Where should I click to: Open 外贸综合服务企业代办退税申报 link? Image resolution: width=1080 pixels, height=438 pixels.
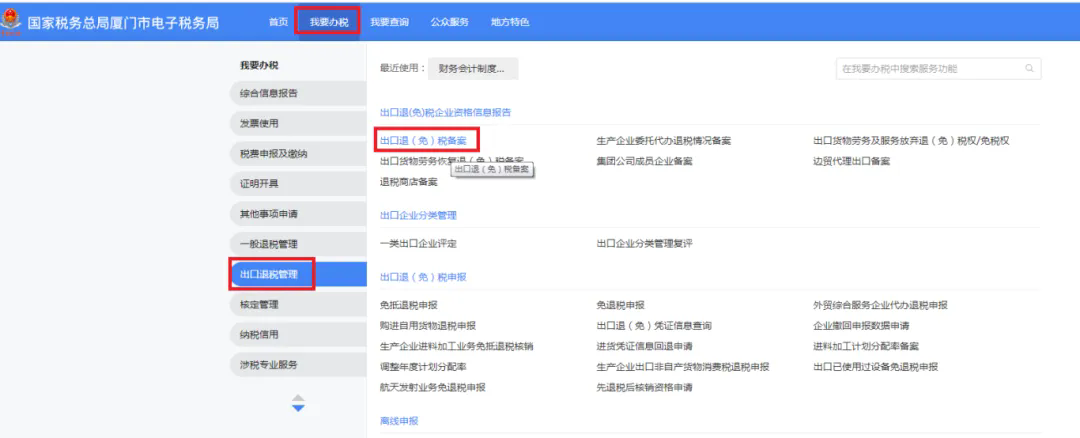880,305
